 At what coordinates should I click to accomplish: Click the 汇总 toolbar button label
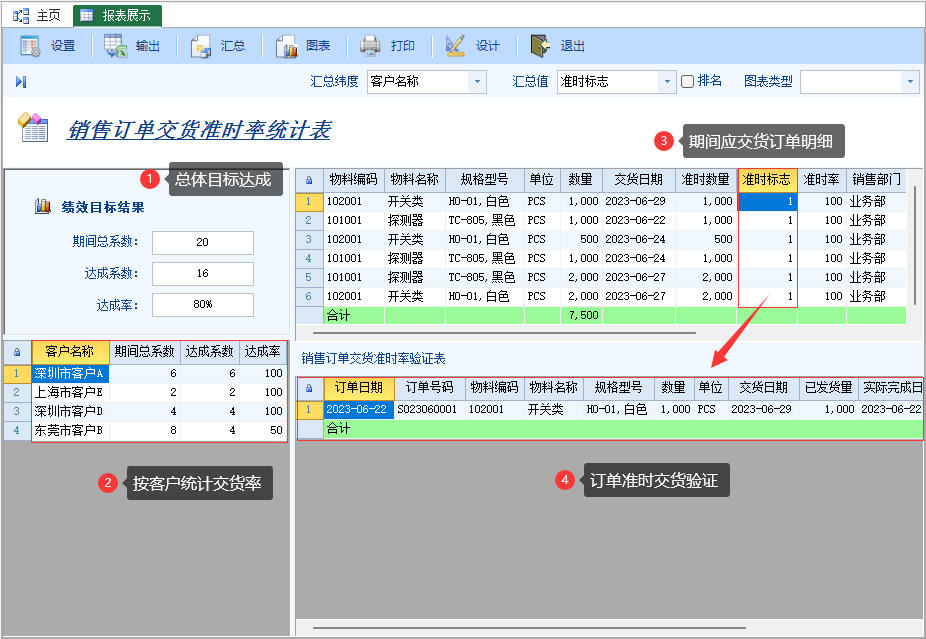tap(233, 46)
